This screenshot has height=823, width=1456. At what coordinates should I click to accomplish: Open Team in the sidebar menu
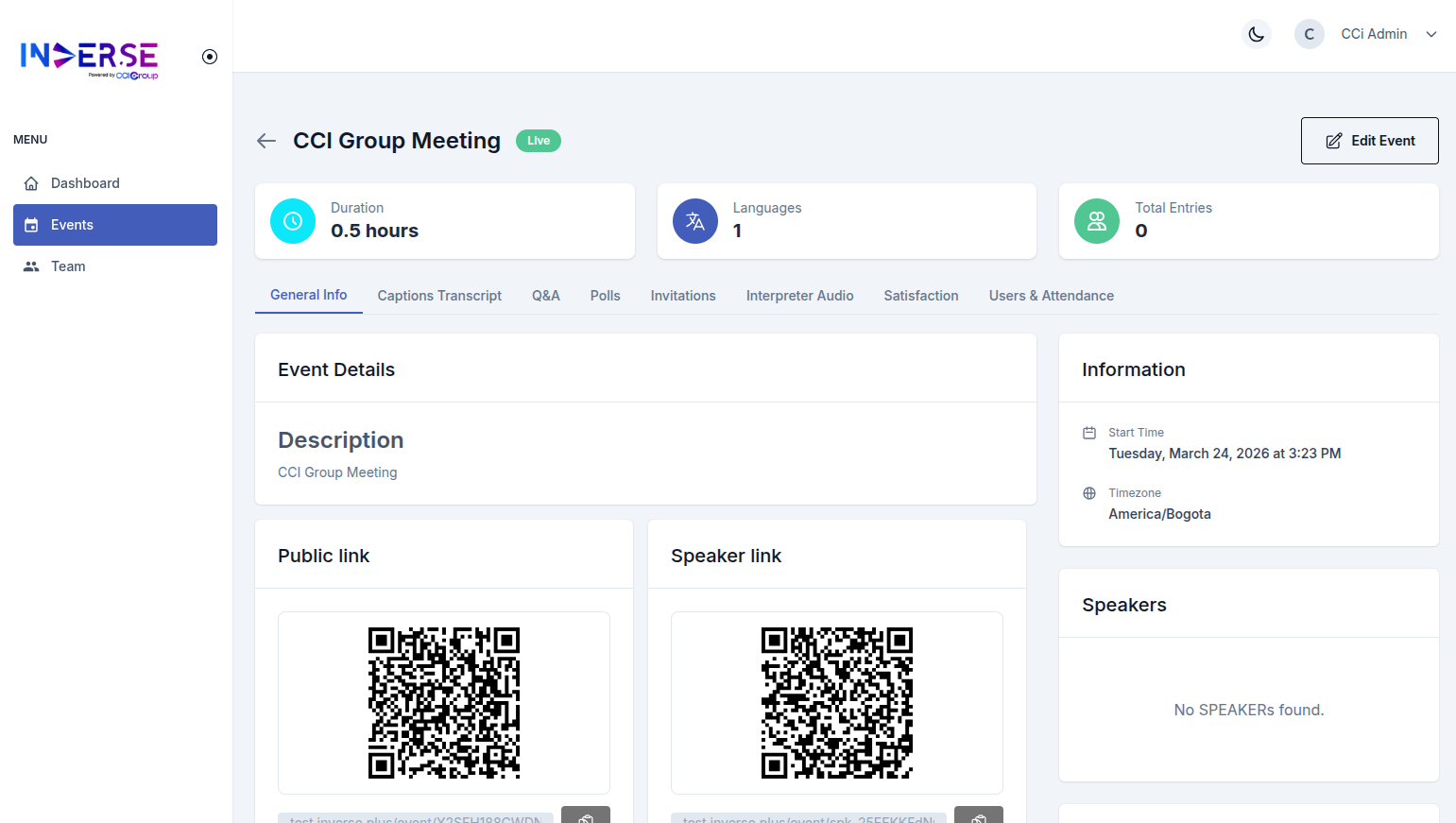pos(68,266)
